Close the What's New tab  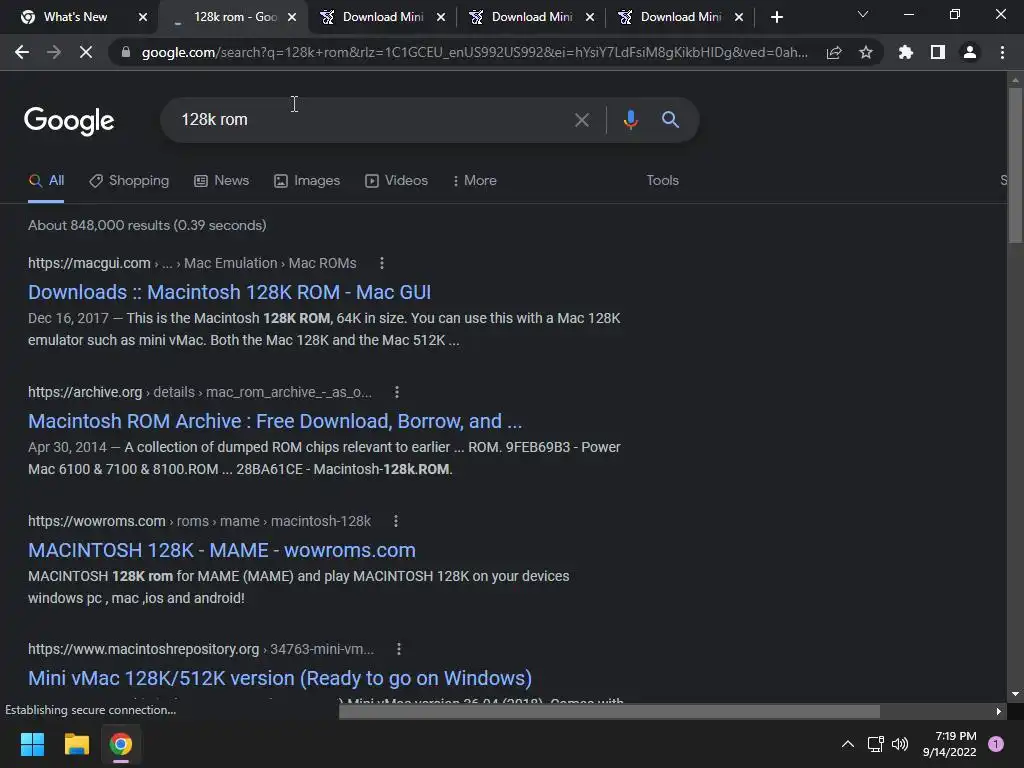pyautogui.click(x=143, y=18)
